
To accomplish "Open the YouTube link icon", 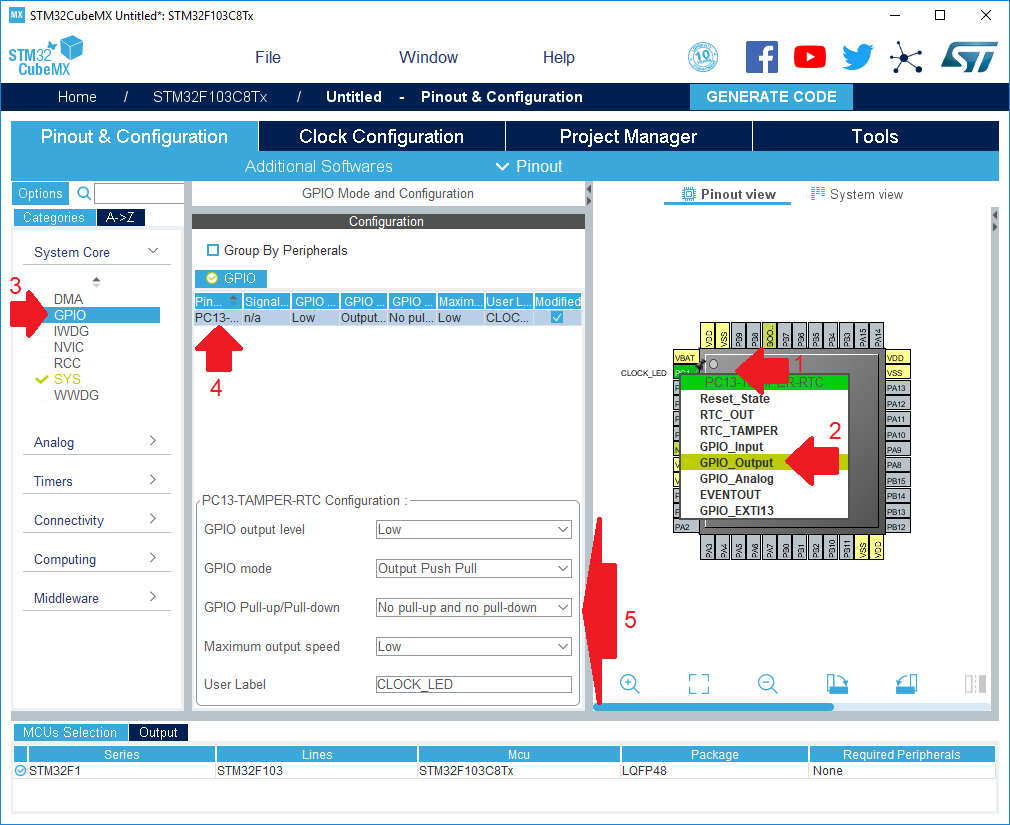I will (x=810, y=57).
